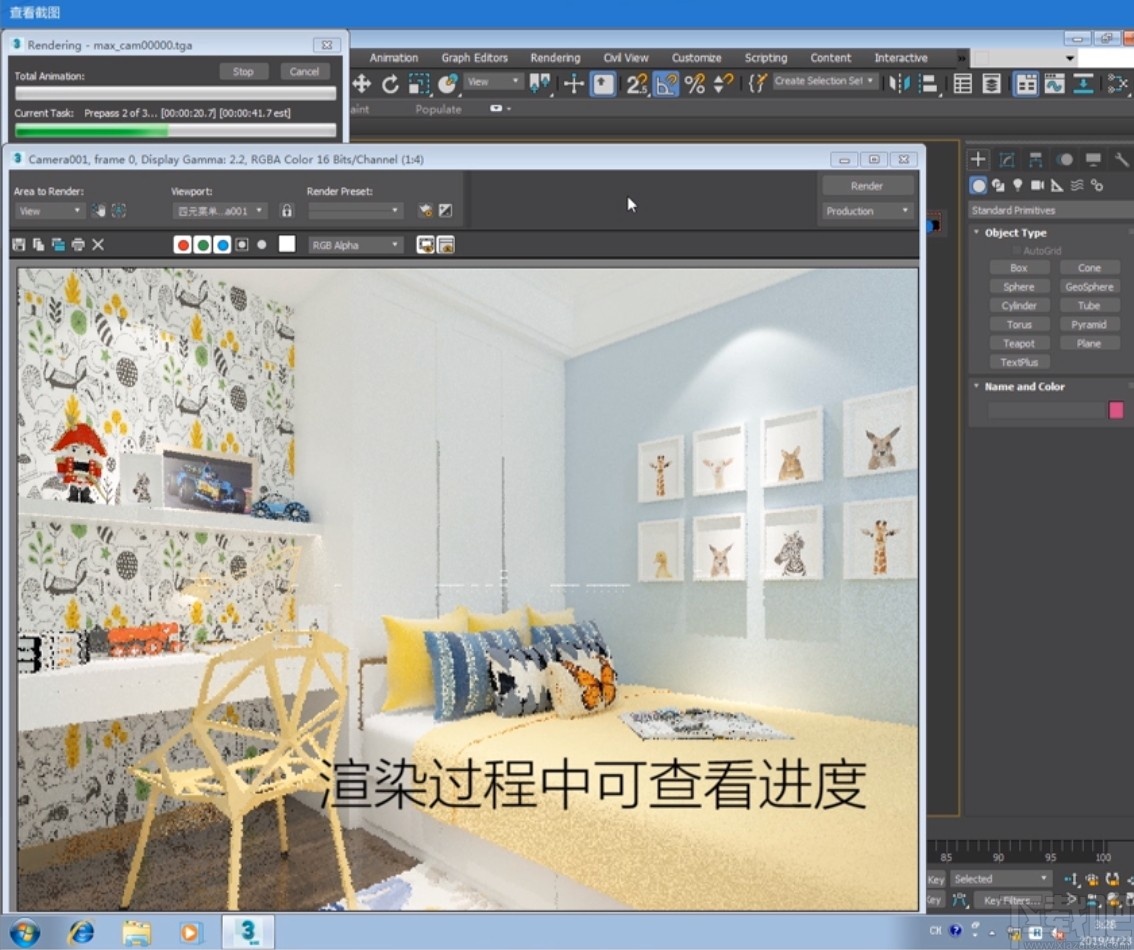1134x950 pixels.
Task: Open the Create Selection Set dropdown
Action: [825, 81]
